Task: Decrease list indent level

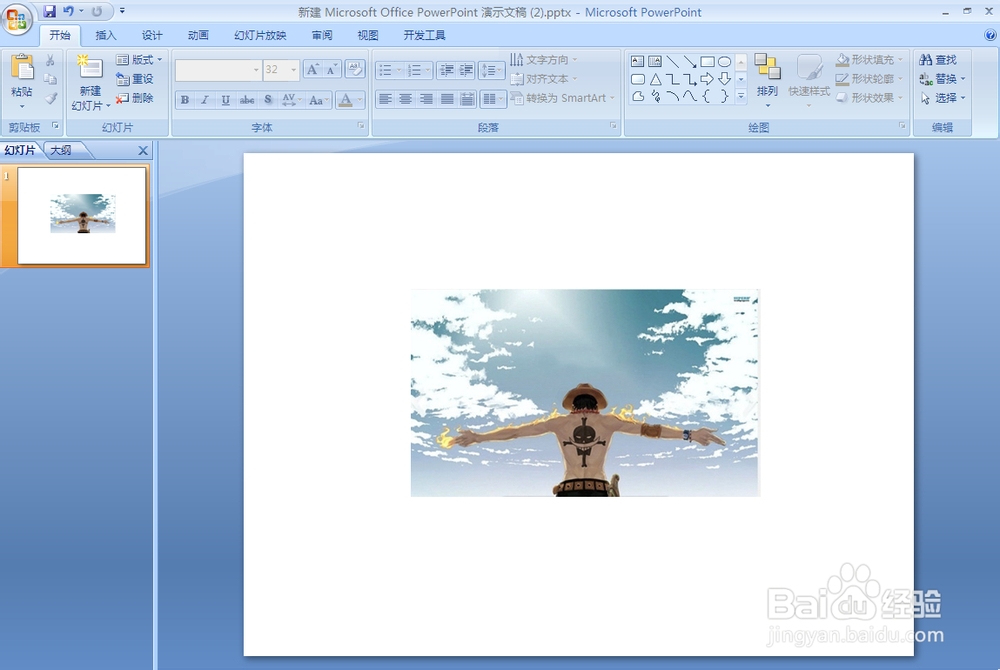Action: coord(446,70)
